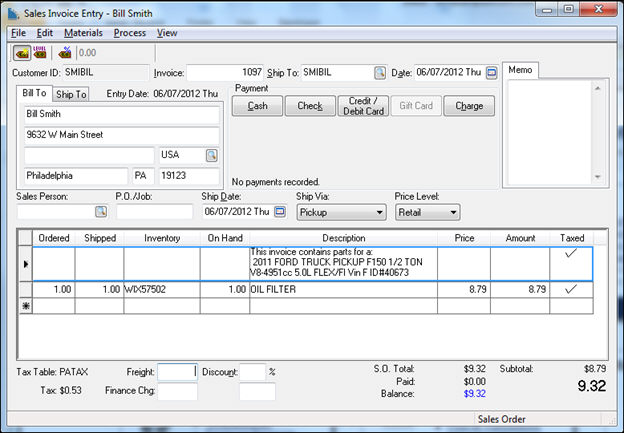Click the 19123 zip code field
The height and width of the screenshot is (433, 624).
(x=189, y=176)
